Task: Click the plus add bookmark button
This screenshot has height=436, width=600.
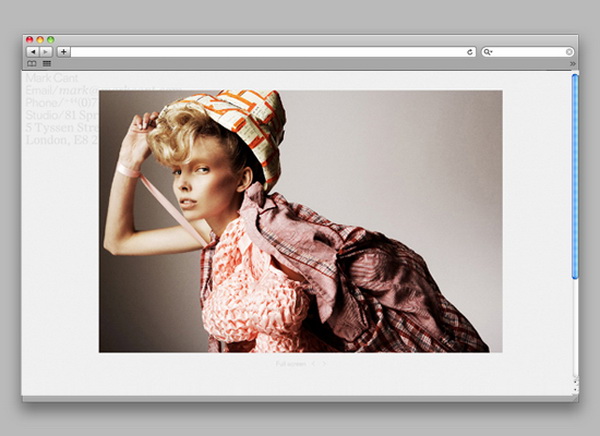Action: (64, 52)
